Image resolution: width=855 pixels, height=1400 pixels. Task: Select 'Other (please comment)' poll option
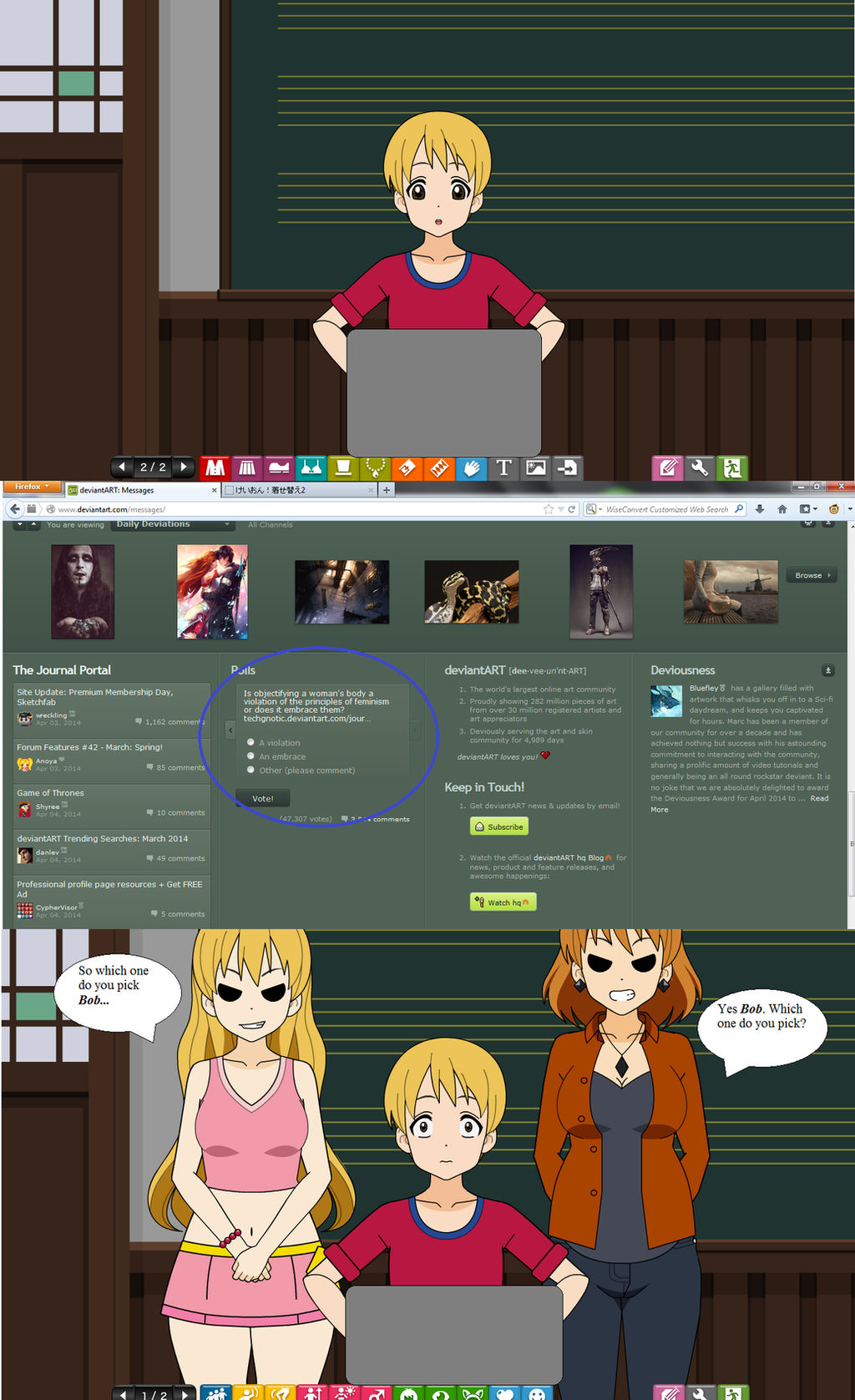250,770
